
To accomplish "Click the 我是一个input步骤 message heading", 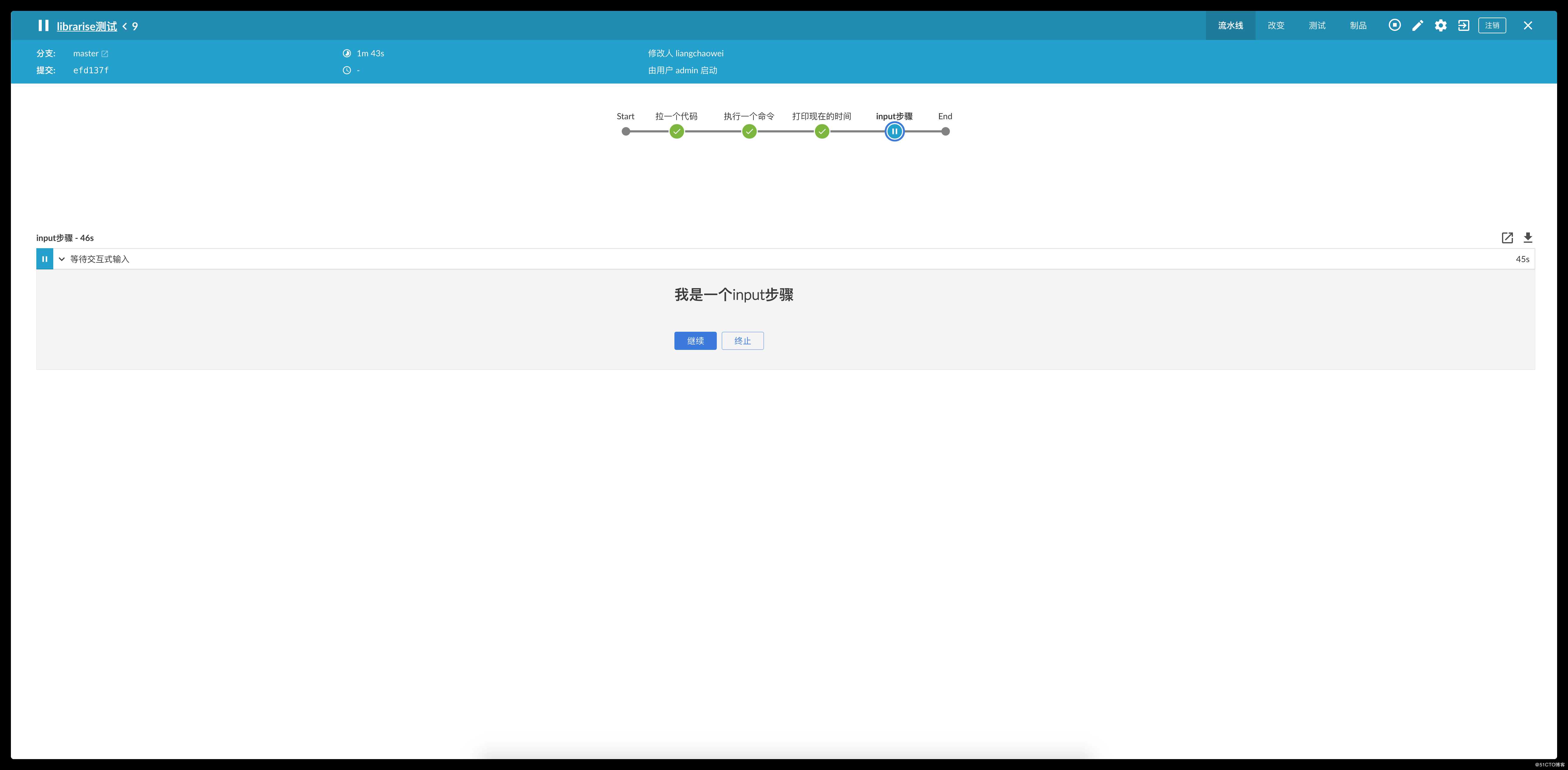I will point(733,295).
